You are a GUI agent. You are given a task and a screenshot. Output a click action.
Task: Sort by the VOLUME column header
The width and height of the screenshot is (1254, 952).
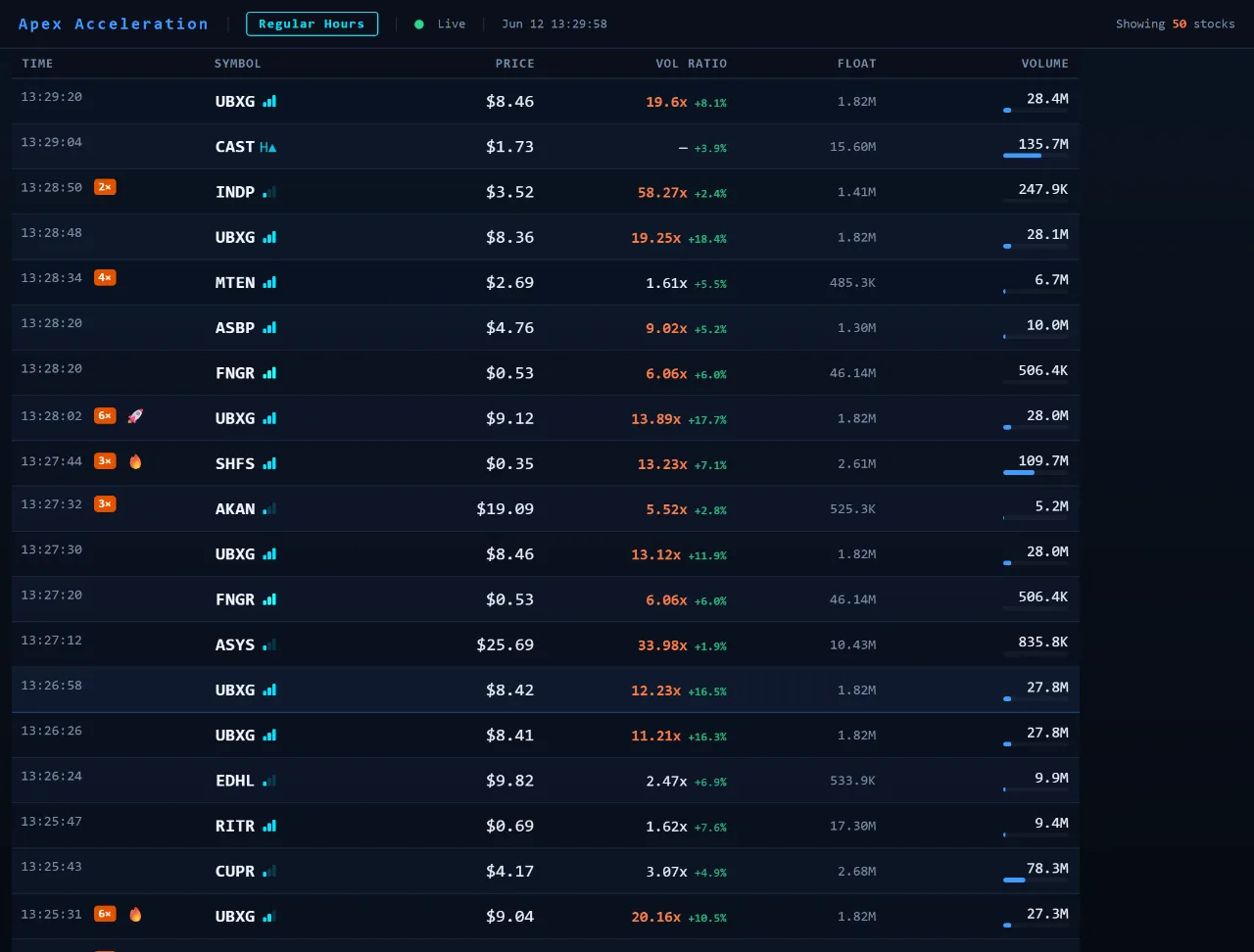[x=1045, y=64]
